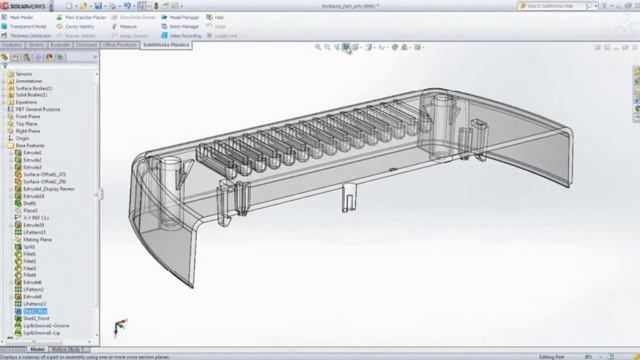Switch to the Sketch tab
640x360 pixels.
[36, 45]
